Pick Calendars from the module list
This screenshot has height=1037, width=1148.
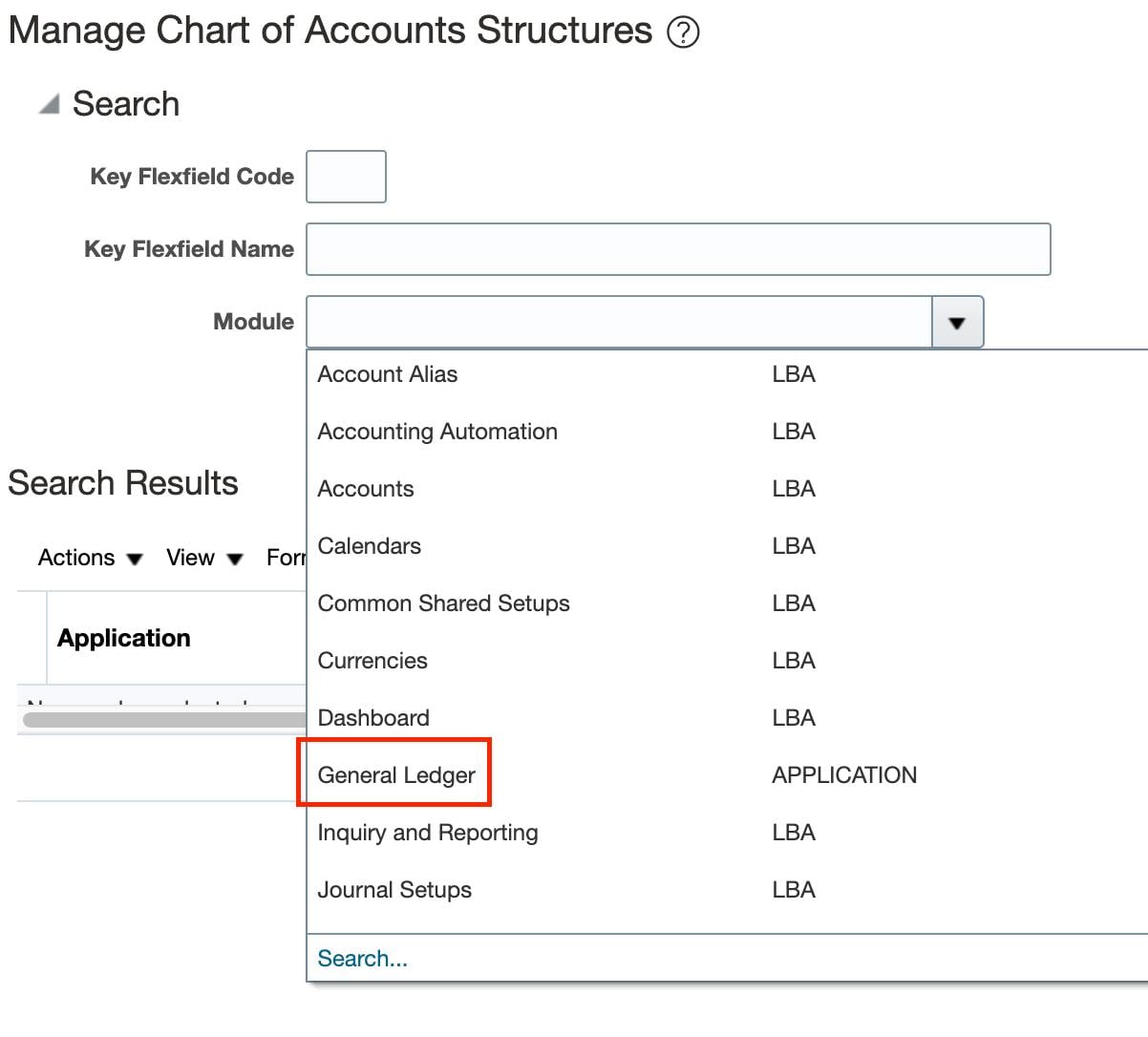[370, 546]
